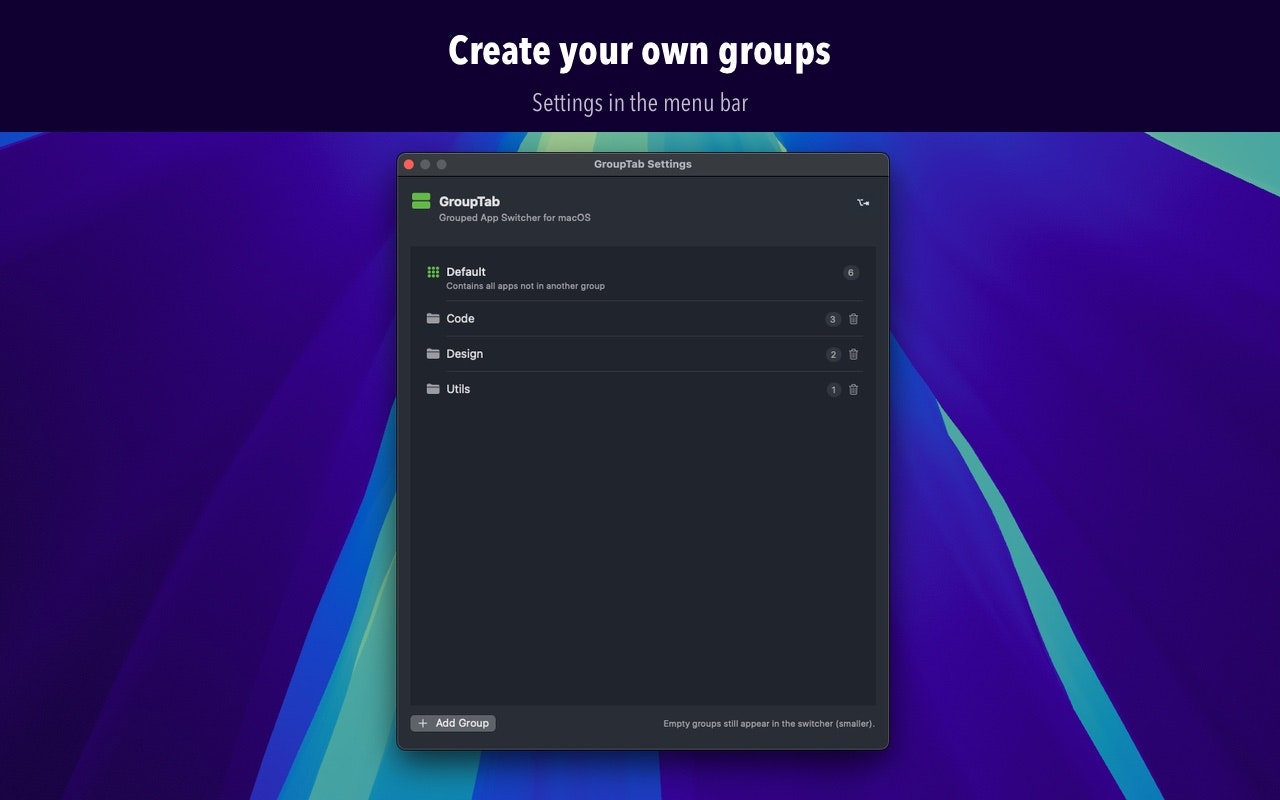This screenshot has width=1280, height=800.
Task: Click the Utils group's count badge 1
Action: click(833, 390)
